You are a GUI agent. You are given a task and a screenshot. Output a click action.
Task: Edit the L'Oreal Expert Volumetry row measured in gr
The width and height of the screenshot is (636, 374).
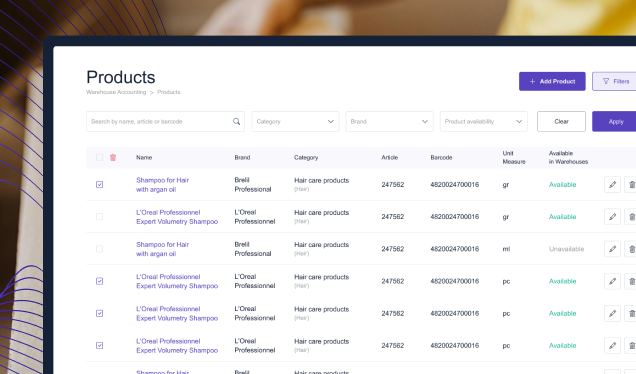pos(612,217)
